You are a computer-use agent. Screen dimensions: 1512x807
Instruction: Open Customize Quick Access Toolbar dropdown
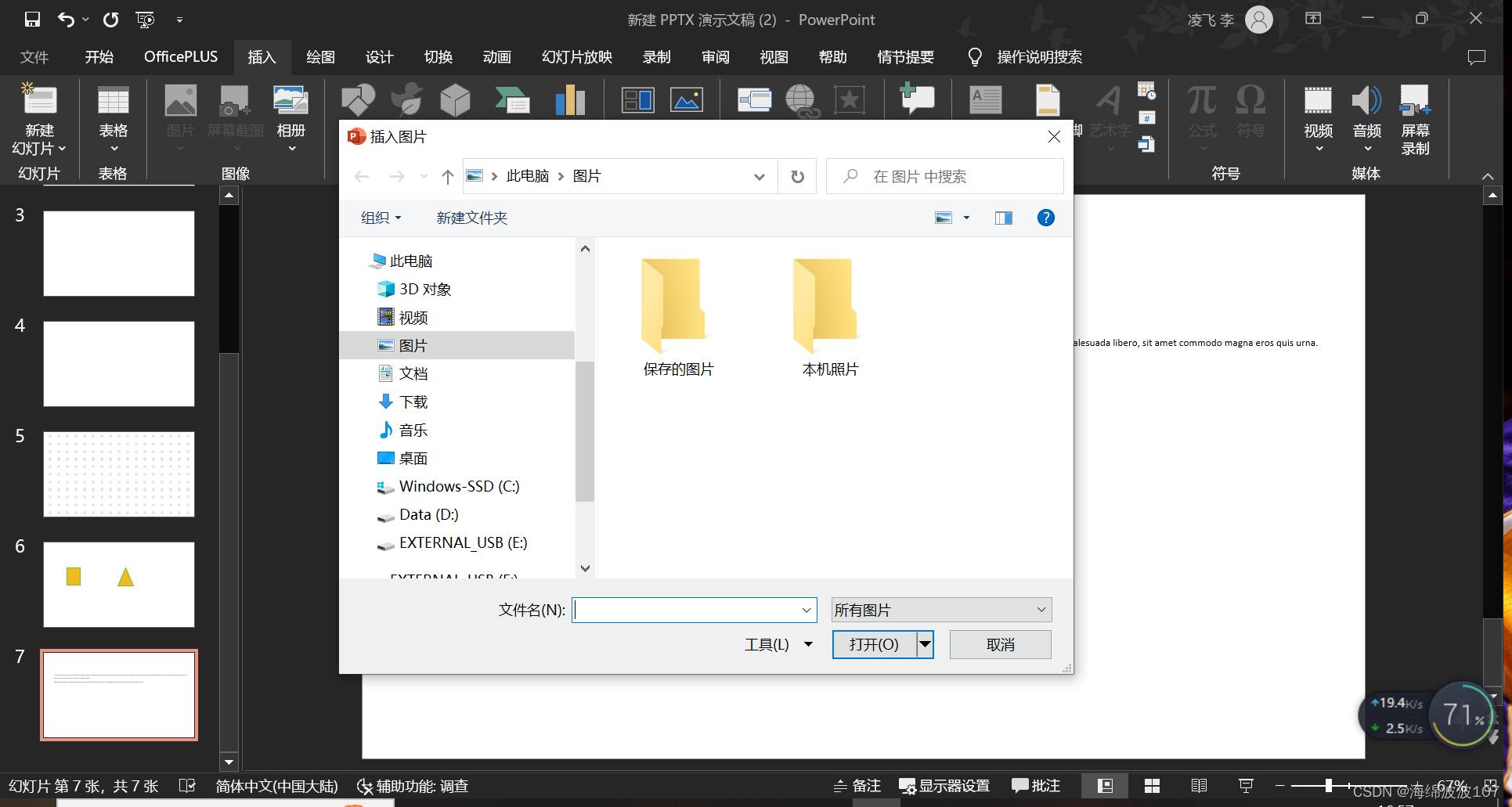tap(179, 20)
